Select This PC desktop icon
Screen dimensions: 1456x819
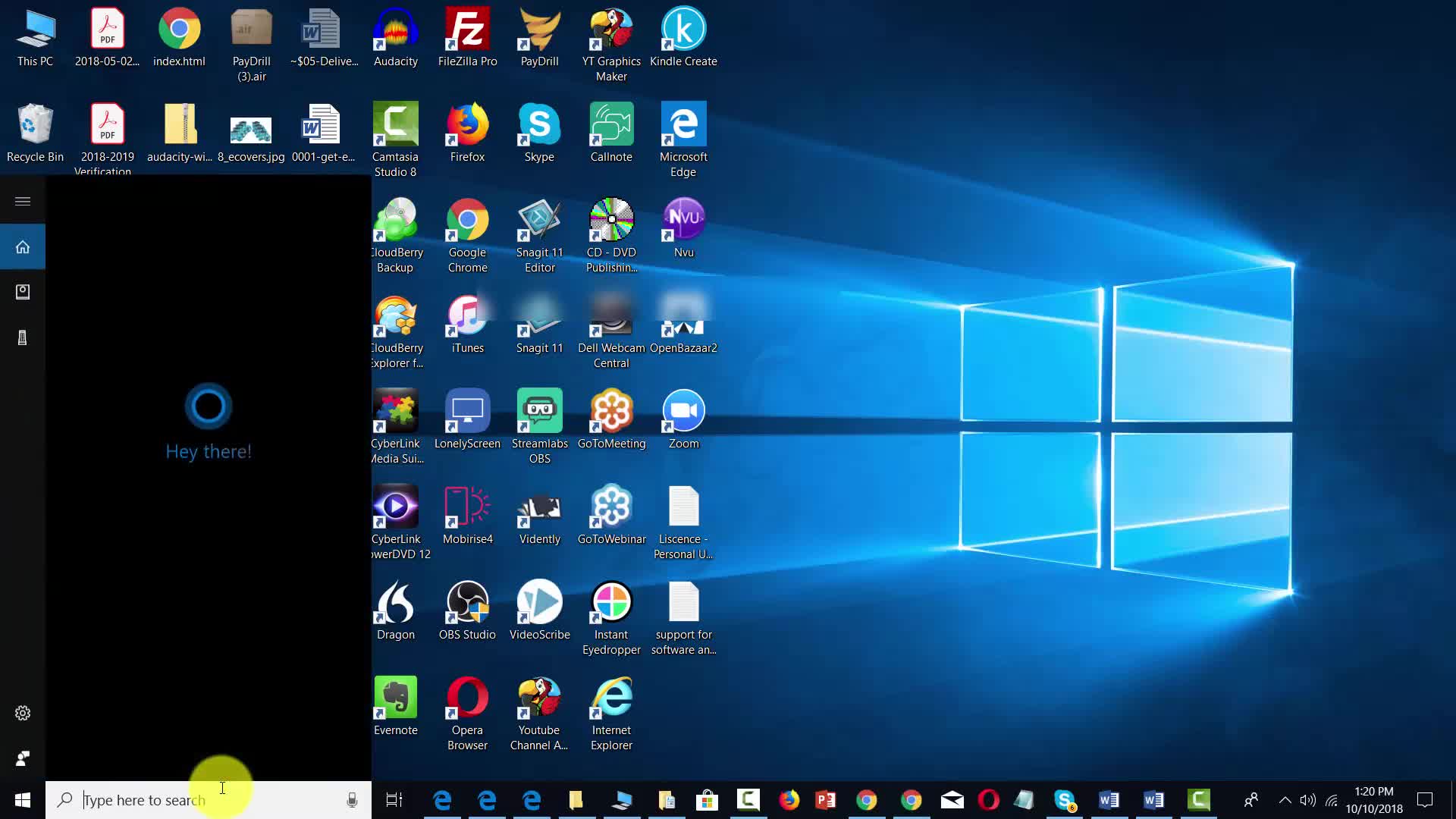click(x=35, y=38)
